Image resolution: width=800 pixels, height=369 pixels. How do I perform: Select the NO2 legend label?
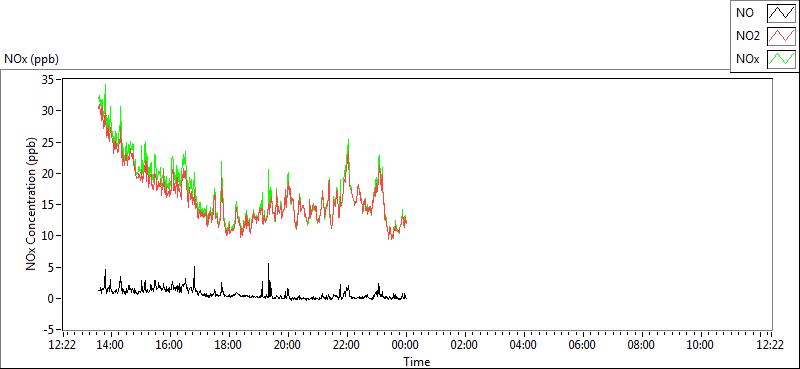[x=748, y=36]
